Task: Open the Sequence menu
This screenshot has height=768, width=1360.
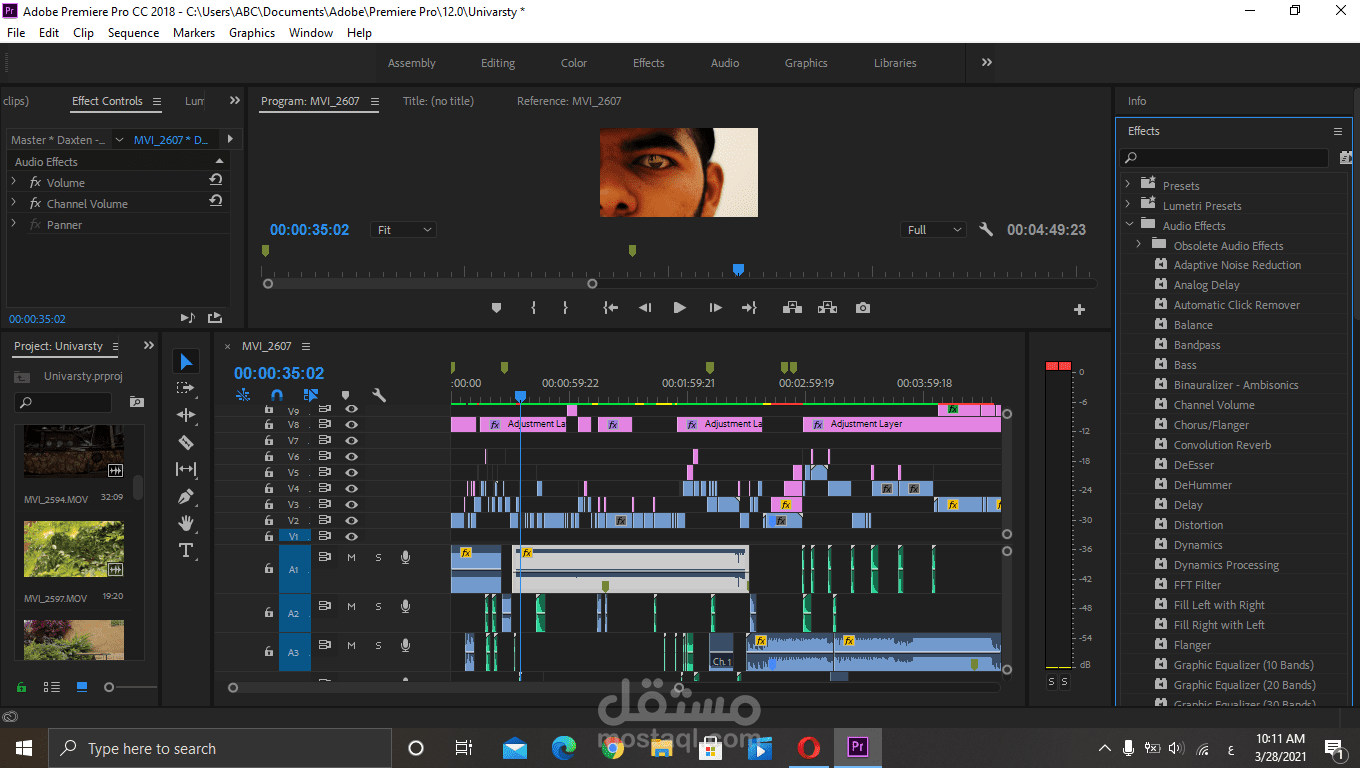Action: [133, 33]
